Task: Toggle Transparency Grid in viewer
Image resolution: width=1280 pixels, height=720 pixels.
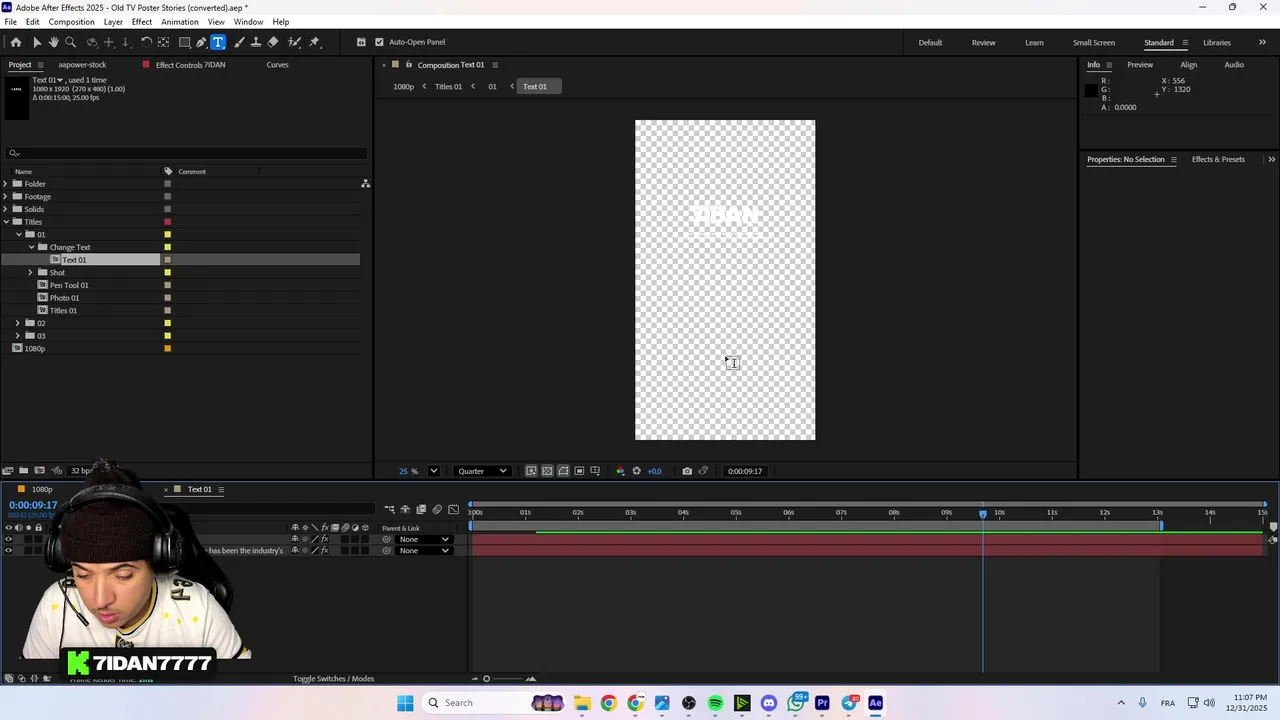Action: click(547, 471)
